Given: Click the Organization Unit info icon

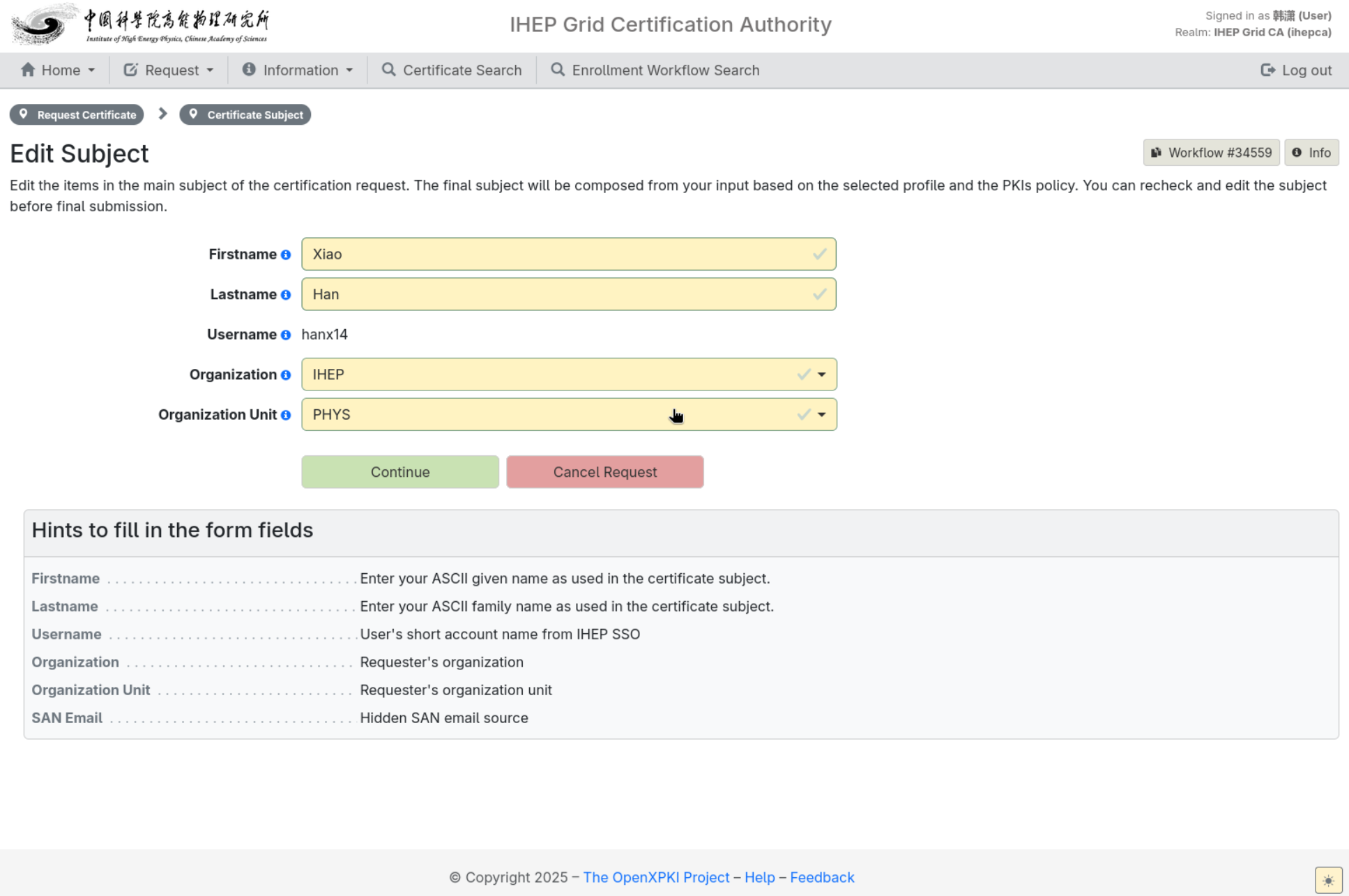Looking at the screenshot, I should 286,416.
